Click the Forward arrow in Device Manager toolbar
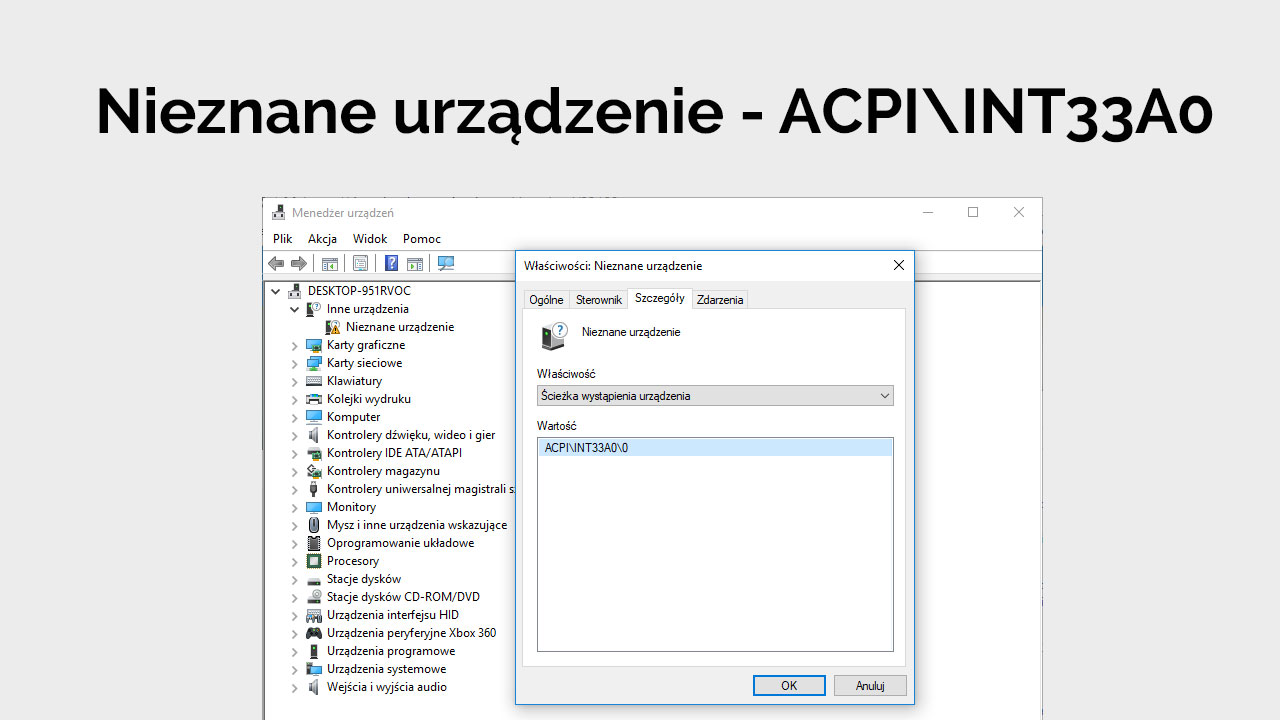The width and height of the screenshot is (1280, 720). coord(298,264)
